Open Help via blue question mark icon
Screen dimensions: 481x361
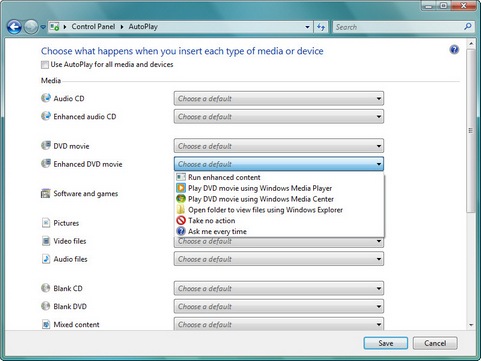(454, 50)
